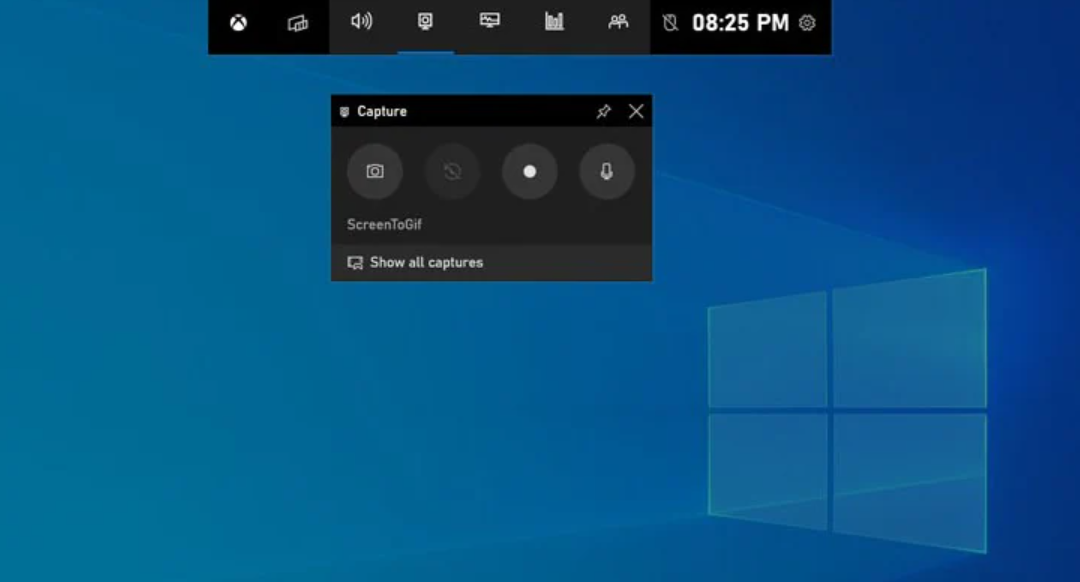This screenshot has height=582, width=1080.
Task: Click the 08:25 PM clock
Action: 740,23
